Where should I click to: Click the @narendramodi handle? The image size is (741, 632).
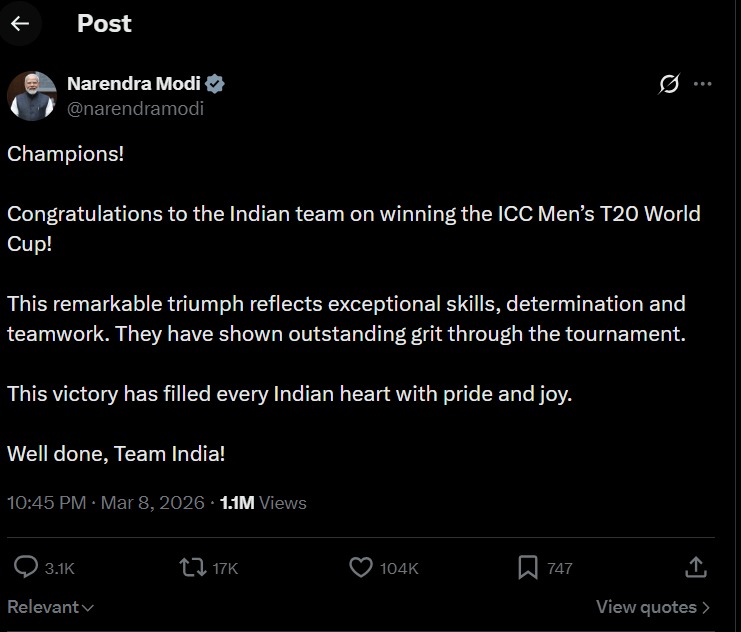click(135, 109)
